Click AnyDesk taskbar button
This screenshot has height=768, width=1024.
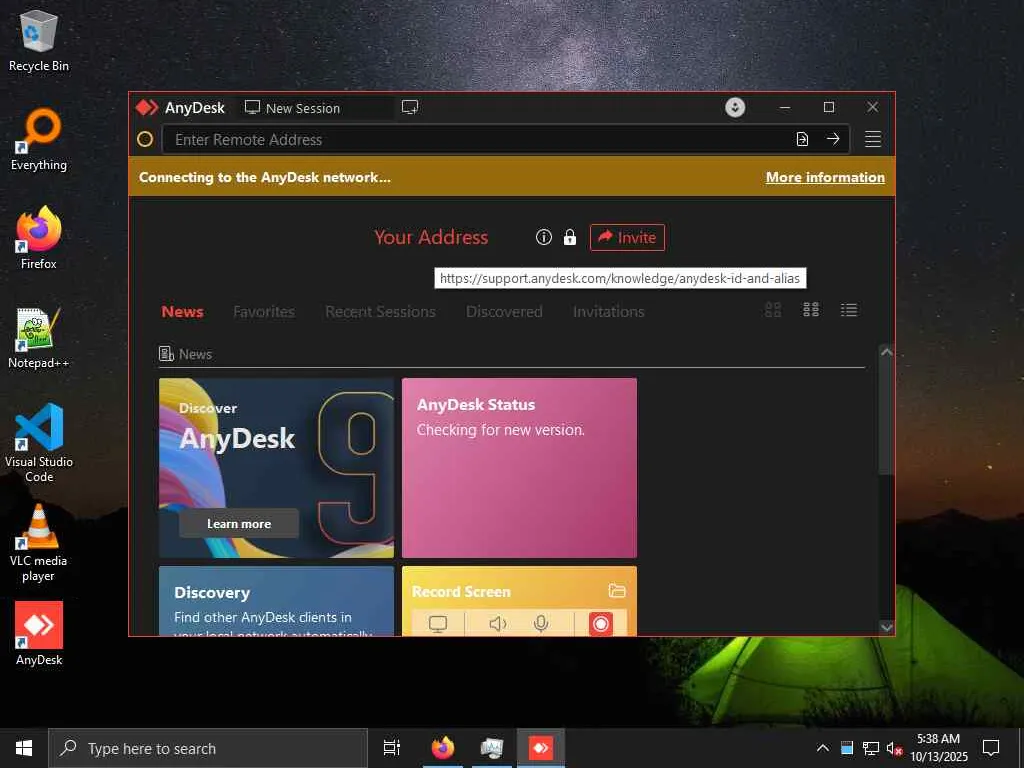tap(541, 748)
